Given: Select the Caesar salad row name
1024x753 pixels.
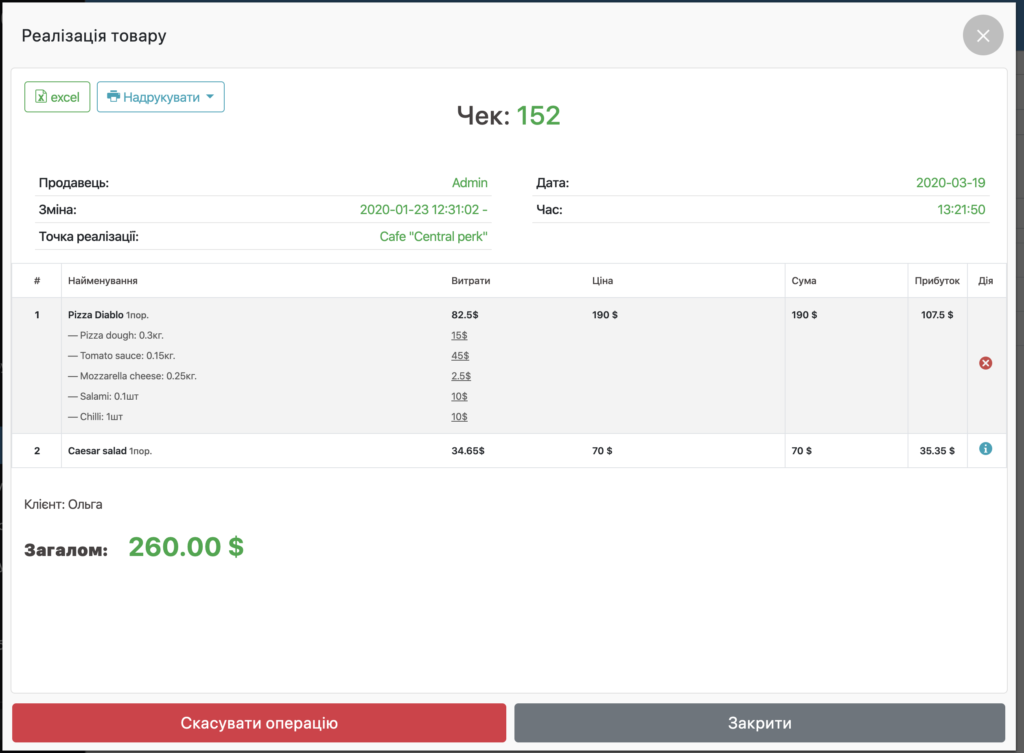Looking at the screenshot, I should [97, 451].
